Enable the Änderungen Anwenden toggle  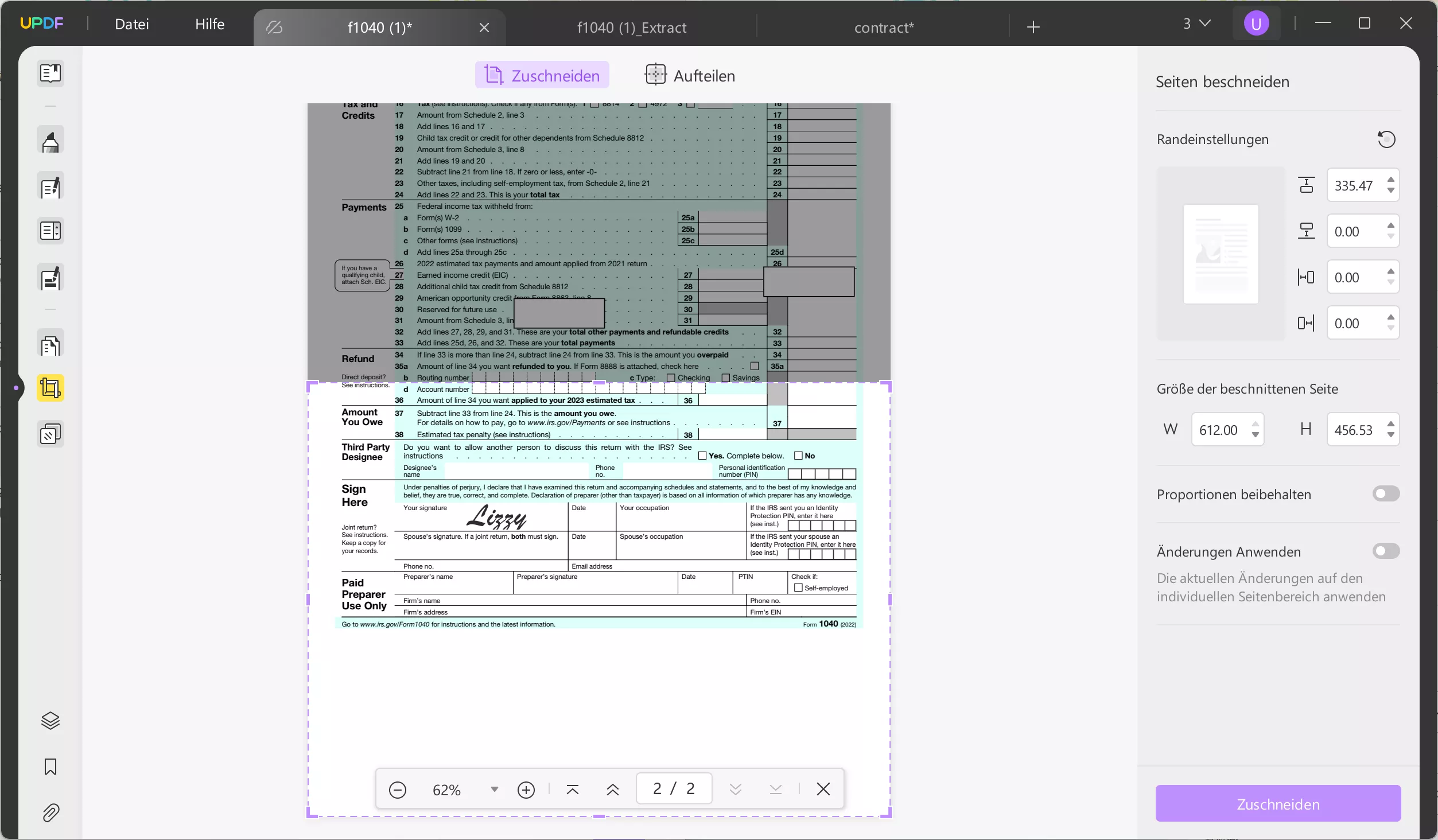(x=1385, y=551)
